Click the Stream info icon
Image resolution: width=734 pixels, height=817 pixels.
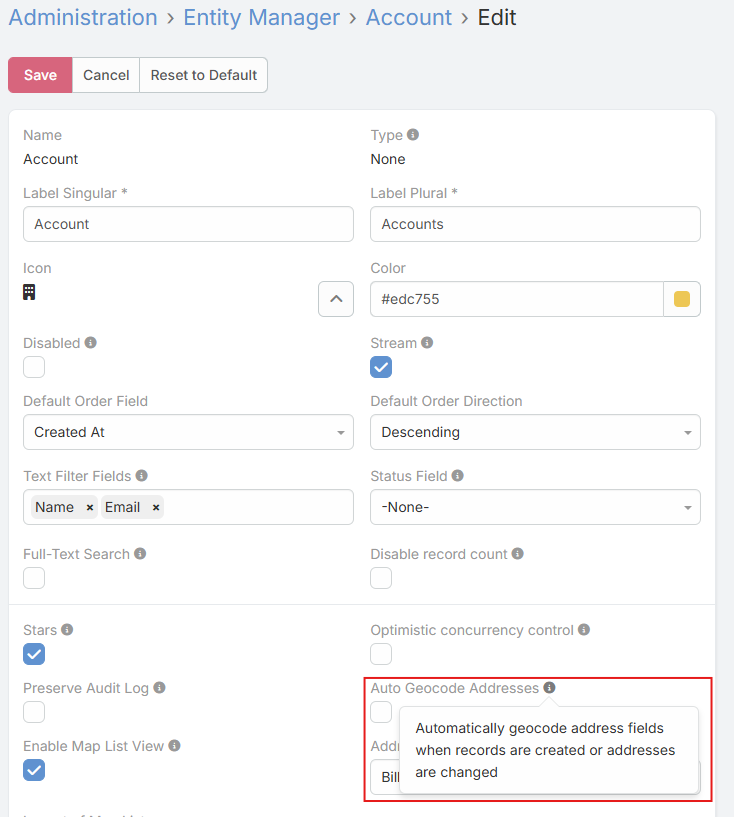tap(427, 342)
